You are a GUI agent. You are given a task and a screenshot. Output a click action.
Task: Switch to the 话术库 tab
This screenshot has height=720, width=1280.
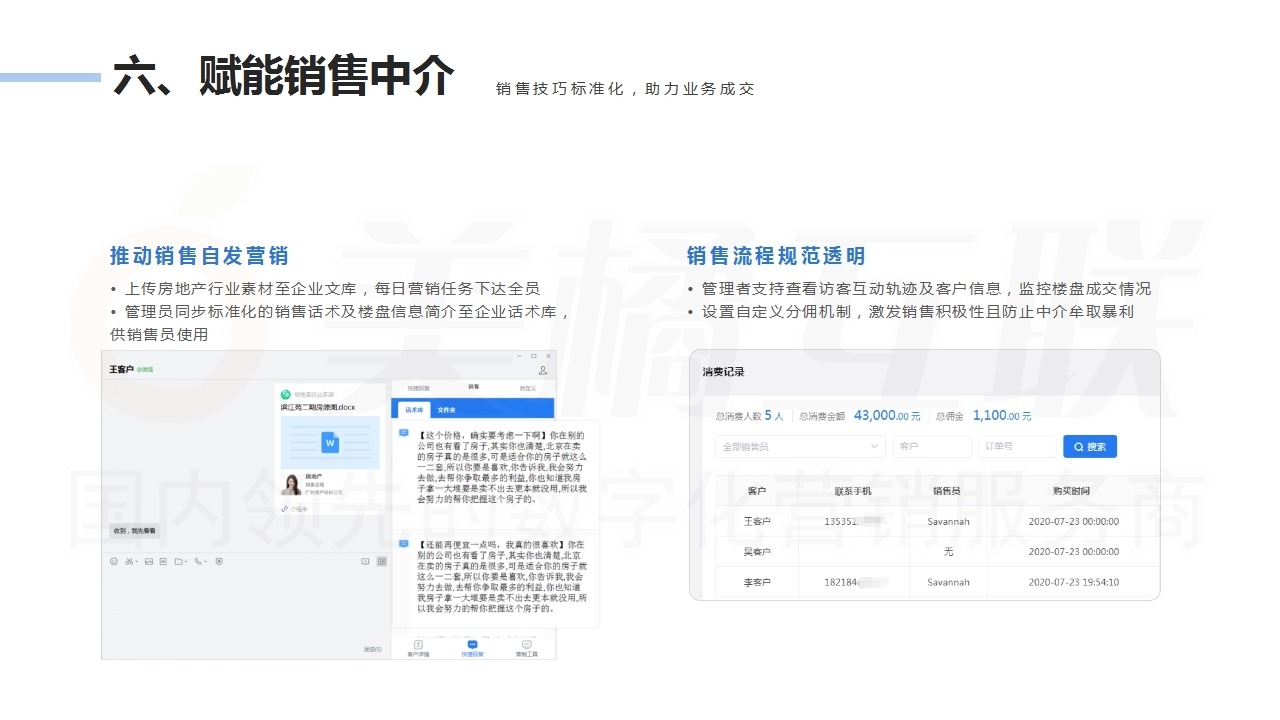tap(414, 410)
